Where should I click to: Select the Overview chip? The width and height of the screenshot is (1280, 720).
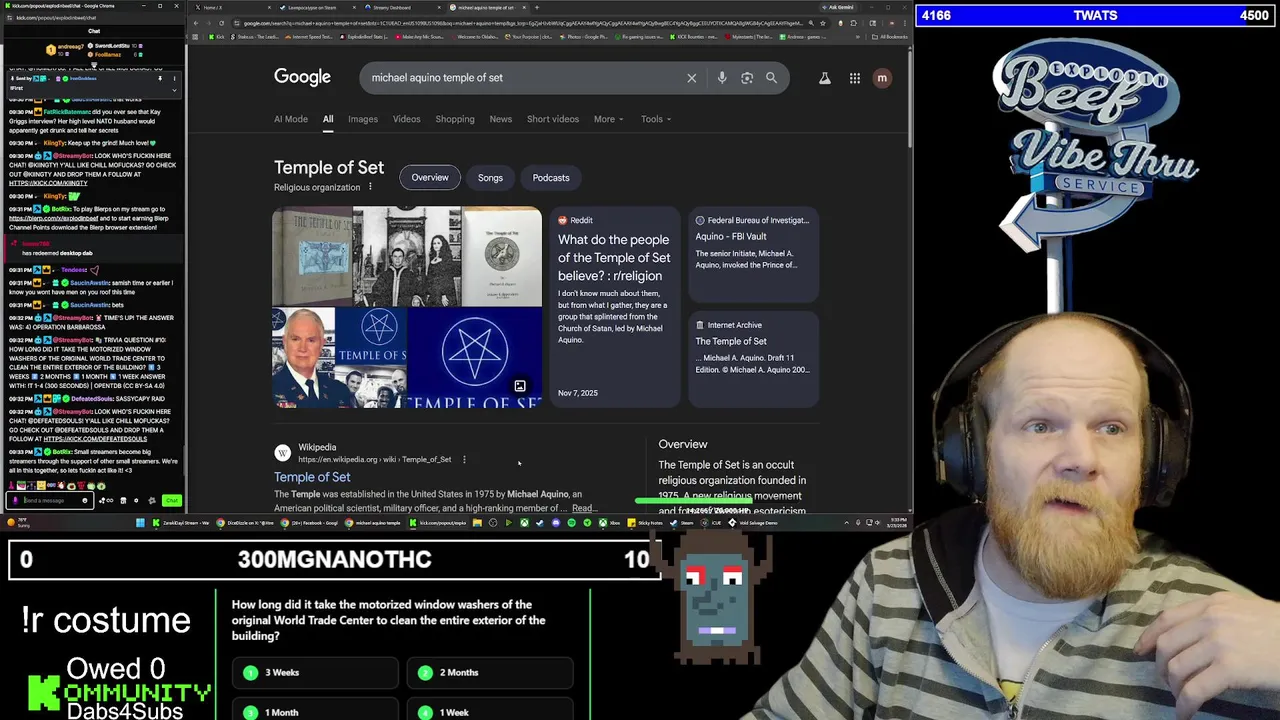[430, 178]
